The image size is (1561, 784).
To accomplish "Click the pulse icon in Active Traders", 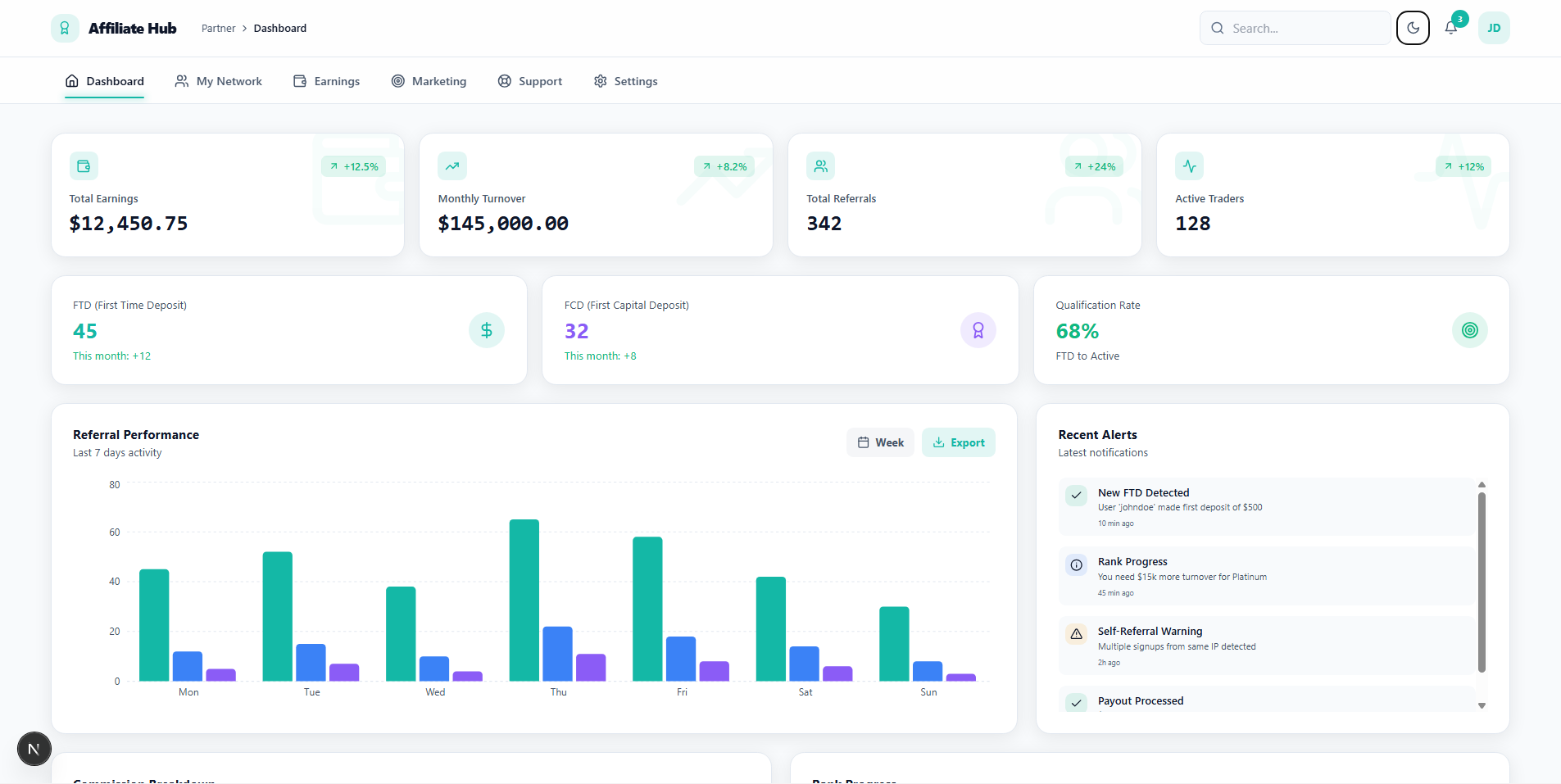I will coord(1189,166).
